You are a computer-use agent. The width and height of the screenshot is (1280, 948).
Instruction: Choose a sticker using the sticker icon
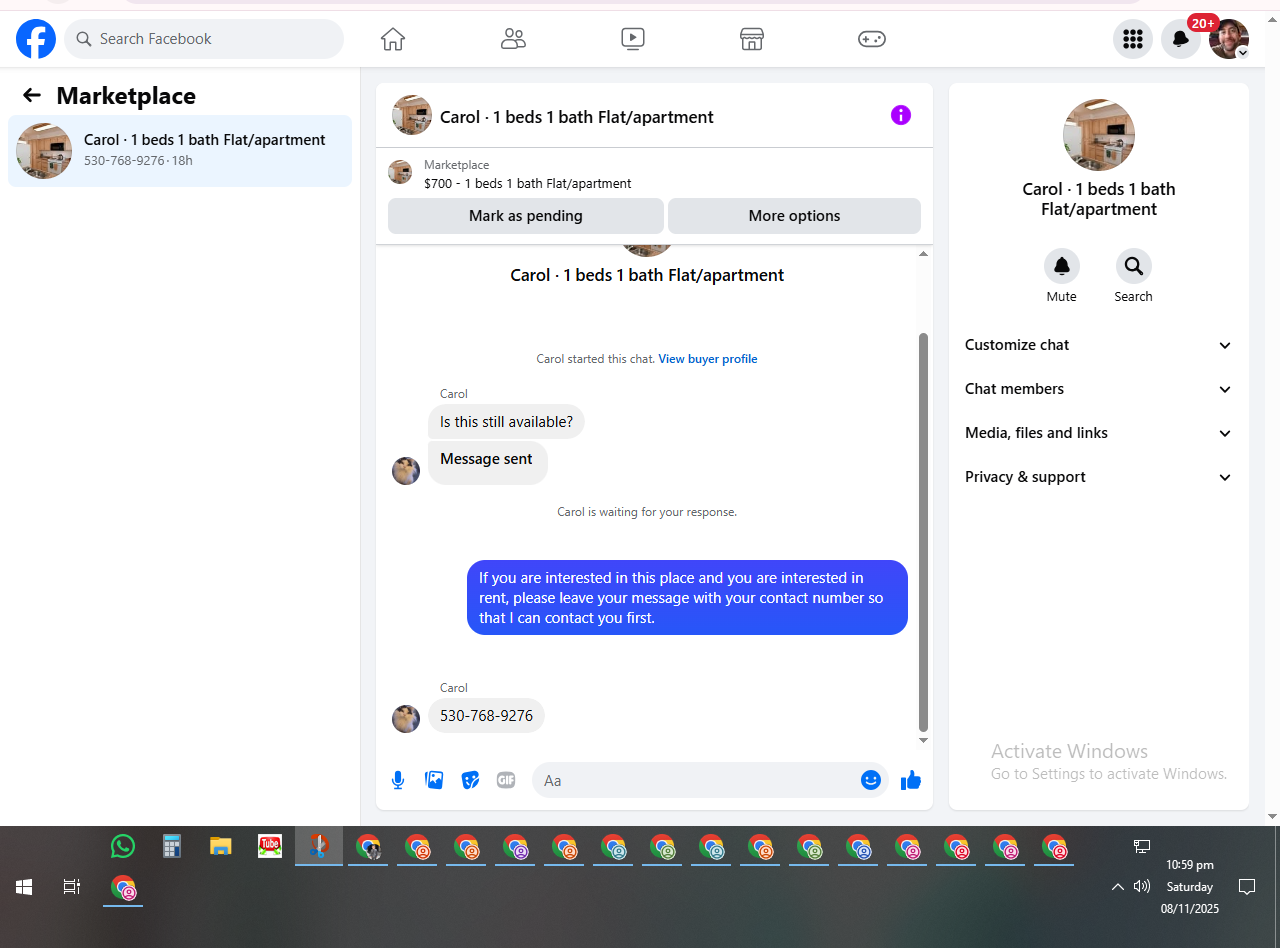click(470, 780)
